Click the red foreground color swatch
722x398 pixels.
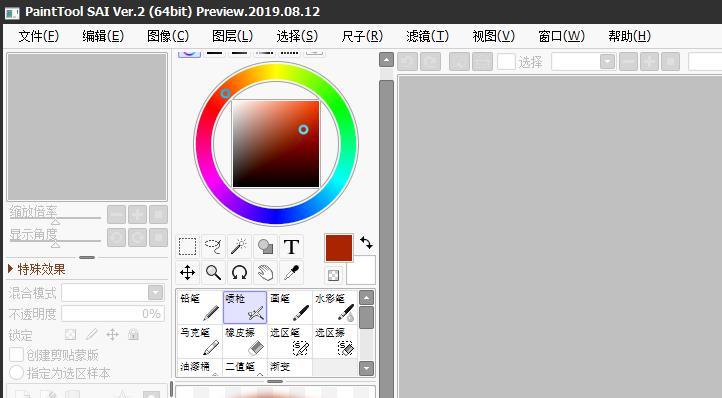(x=339, y=248)
